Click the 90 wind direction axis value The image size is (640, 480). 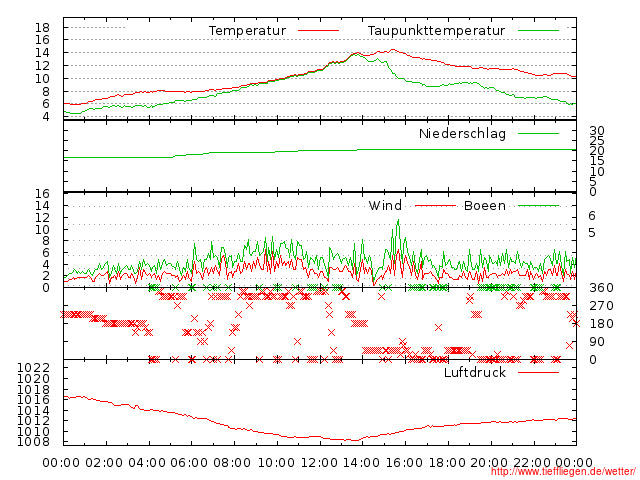[x=597, y=342]
